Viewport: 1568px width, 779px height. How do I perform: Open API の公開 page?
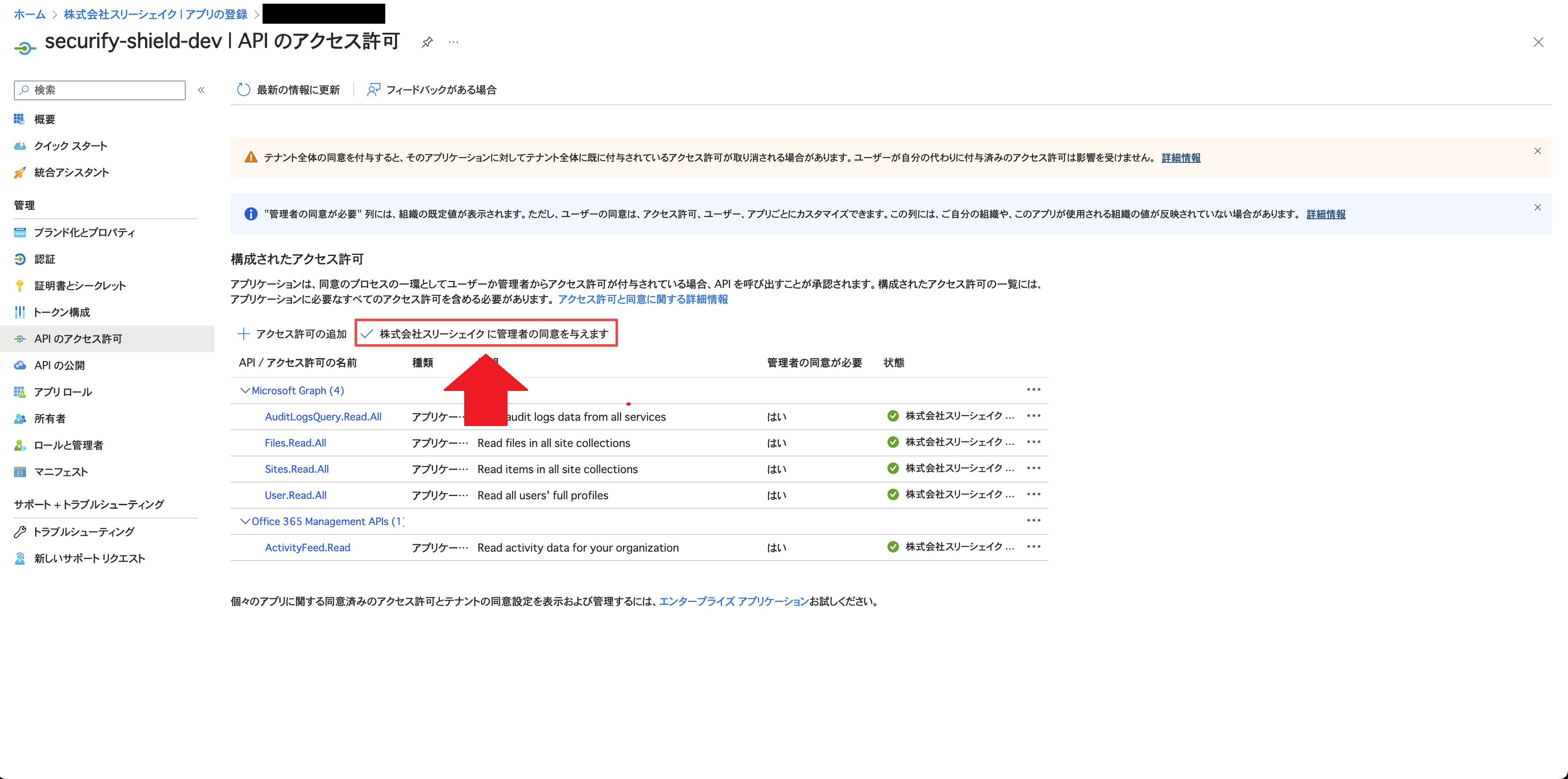(49, 366)
